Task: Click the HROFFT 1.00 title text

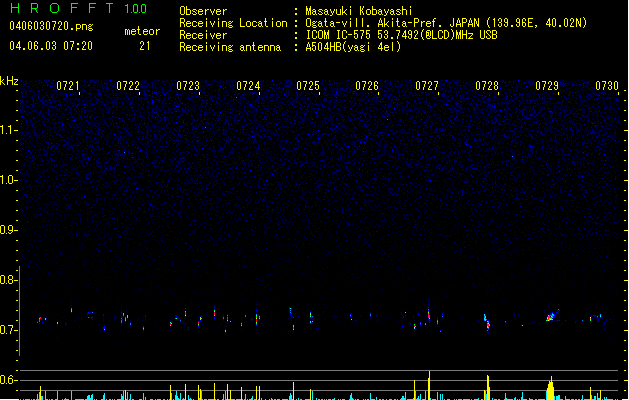Action: pos(78,8)
